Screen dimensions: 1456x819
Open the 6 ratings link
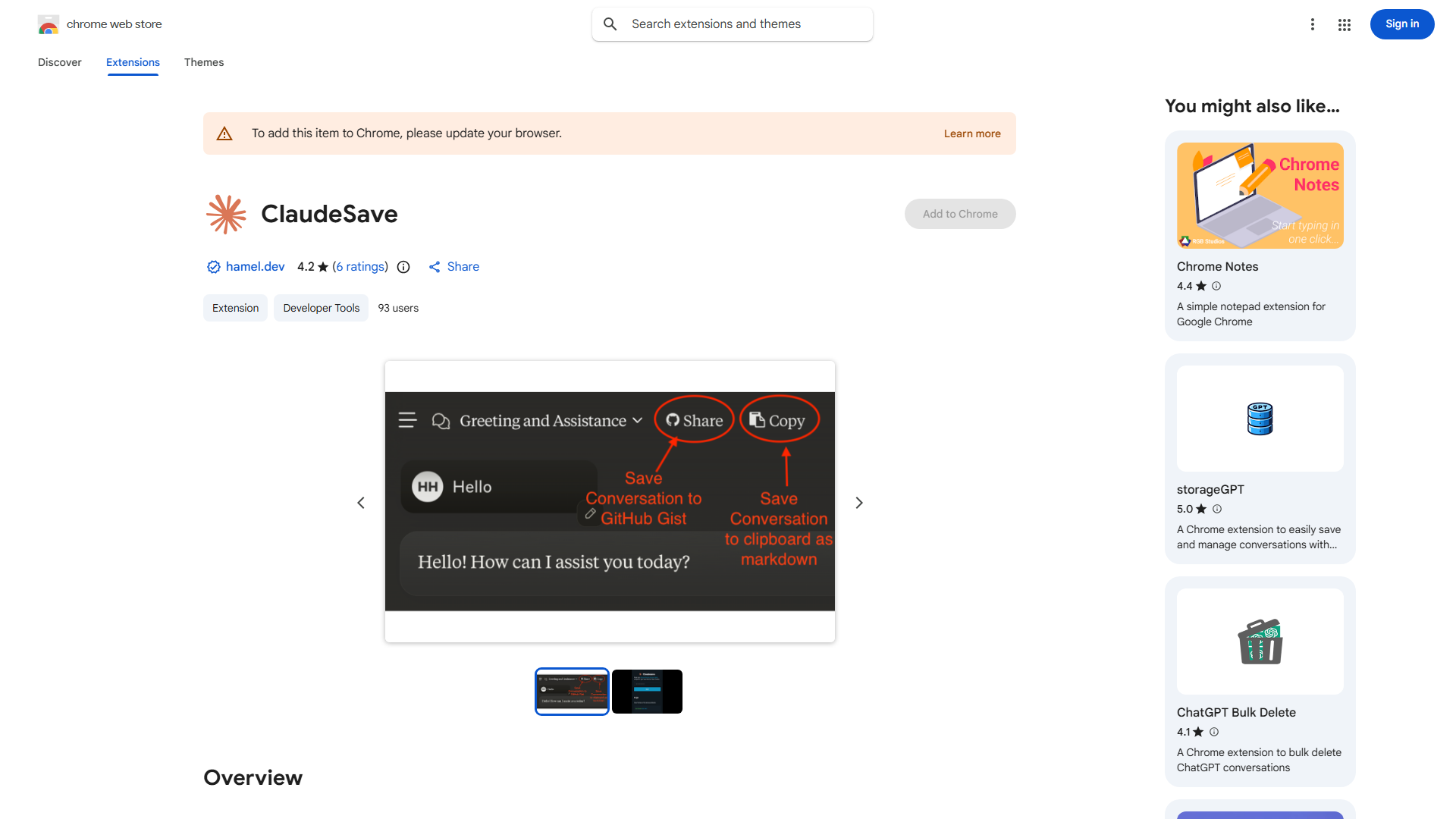click(x=359, y=266)
